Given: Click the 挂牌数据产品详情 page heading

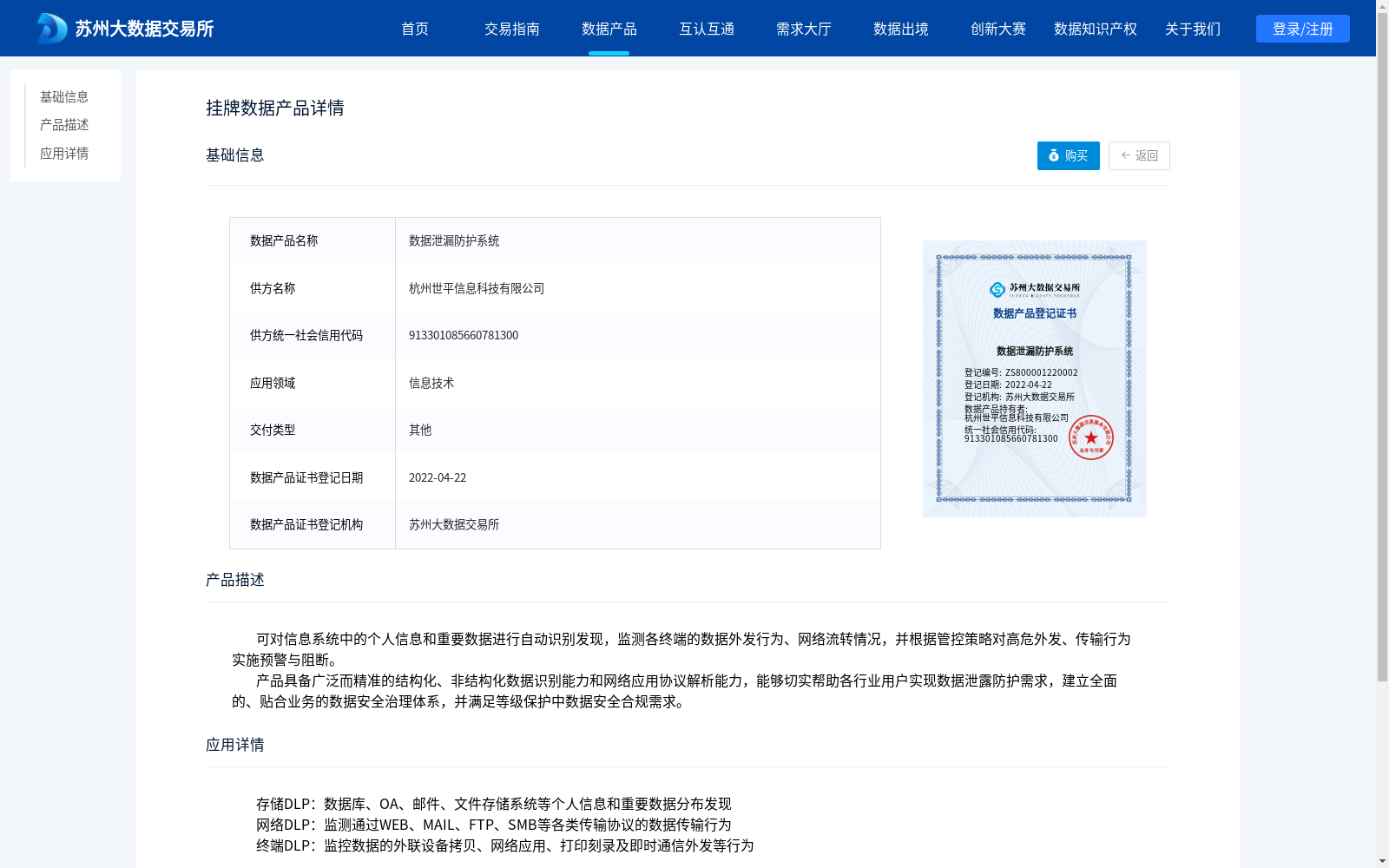Looking at the screenshot, I should coord(275,108).
